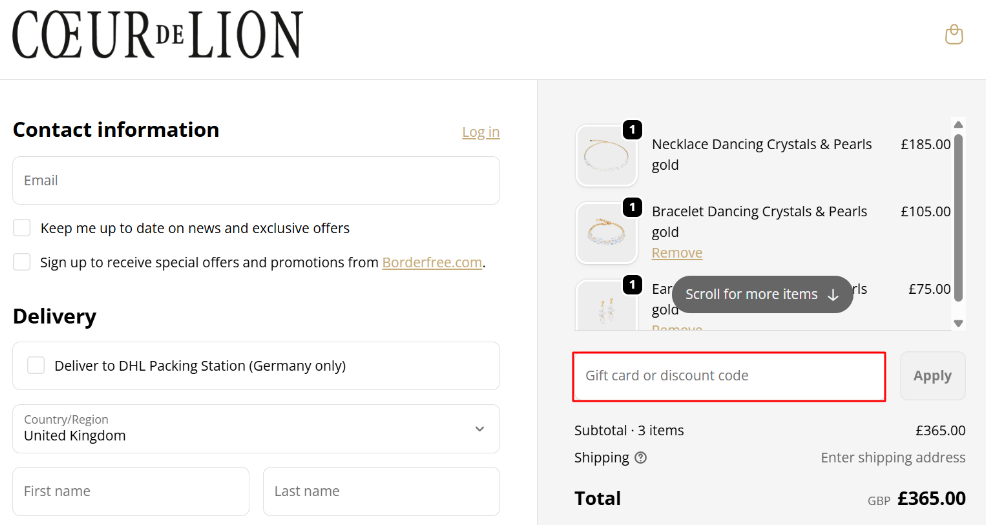Click the Coeur de Lion logo
Image resolution: width=986 pixels, height=525 pixels.
pos(158,35)
